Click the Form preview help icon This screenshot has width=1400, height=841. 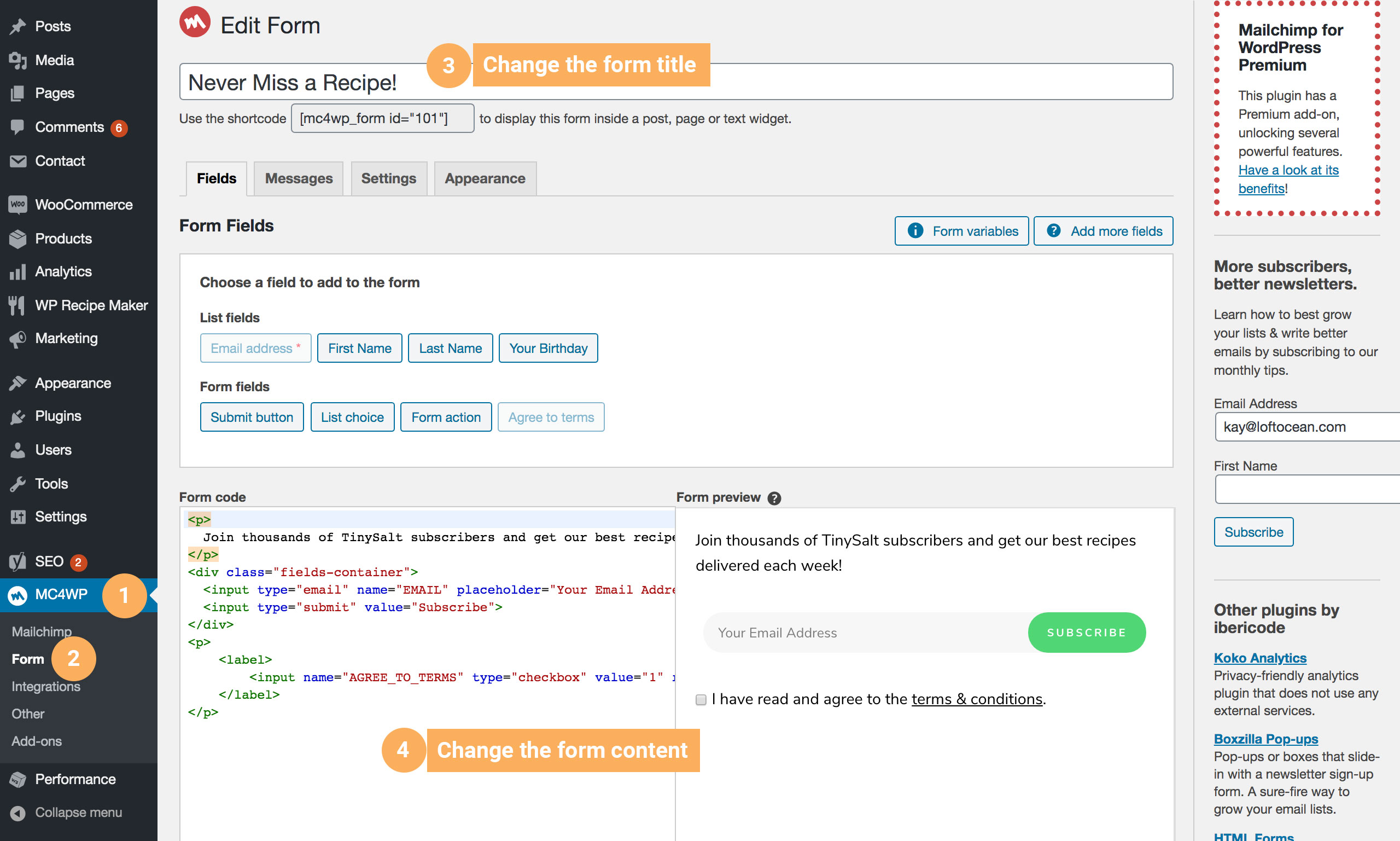coord(774,497)
